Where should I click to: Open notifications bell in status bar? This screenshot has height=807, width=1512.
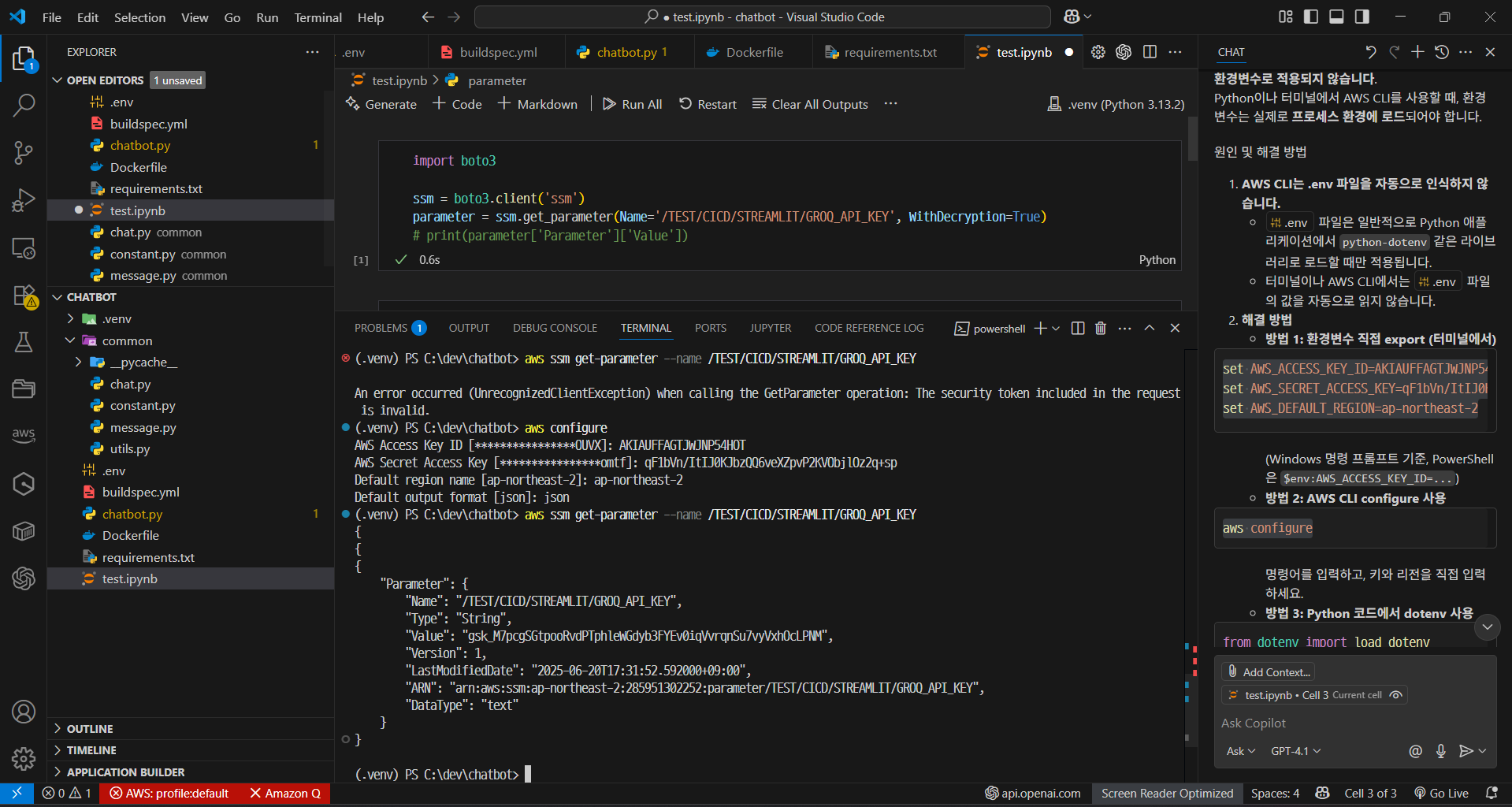1492,794
